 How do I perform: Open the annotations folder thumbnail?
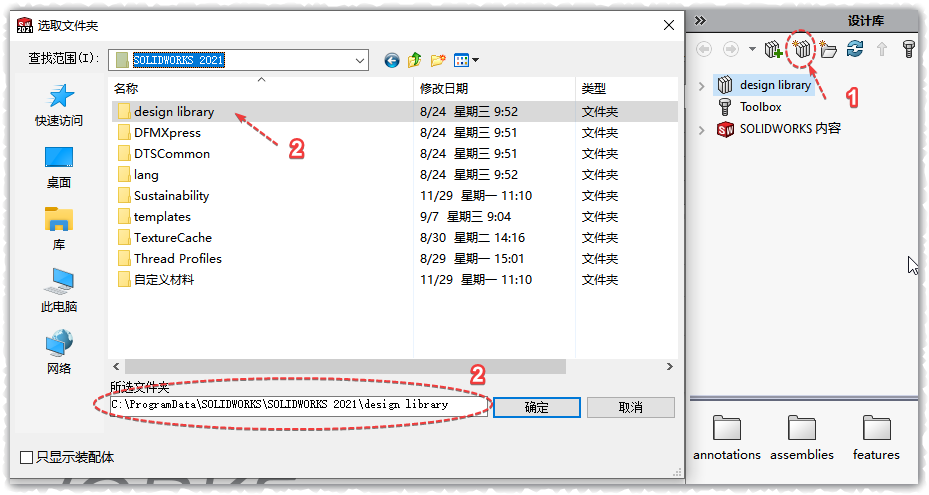click(727, 437)
